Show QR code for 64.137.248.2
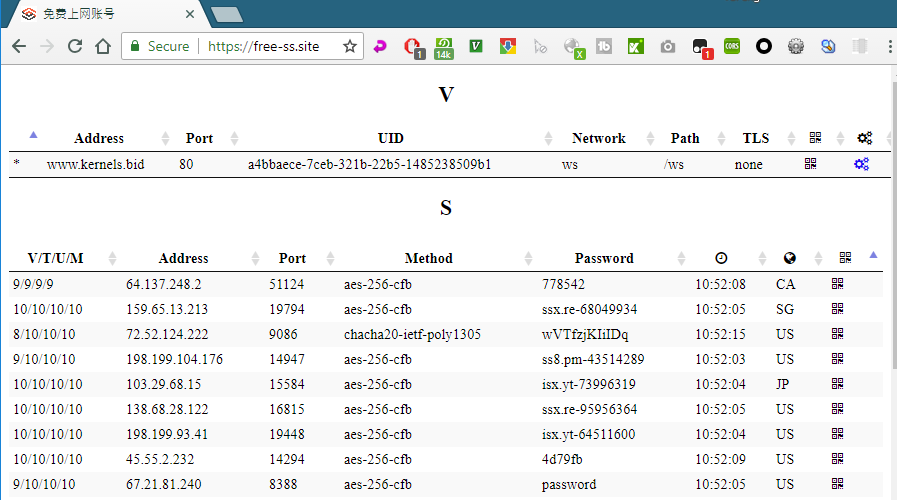897x500 pixels. point(838,284)
